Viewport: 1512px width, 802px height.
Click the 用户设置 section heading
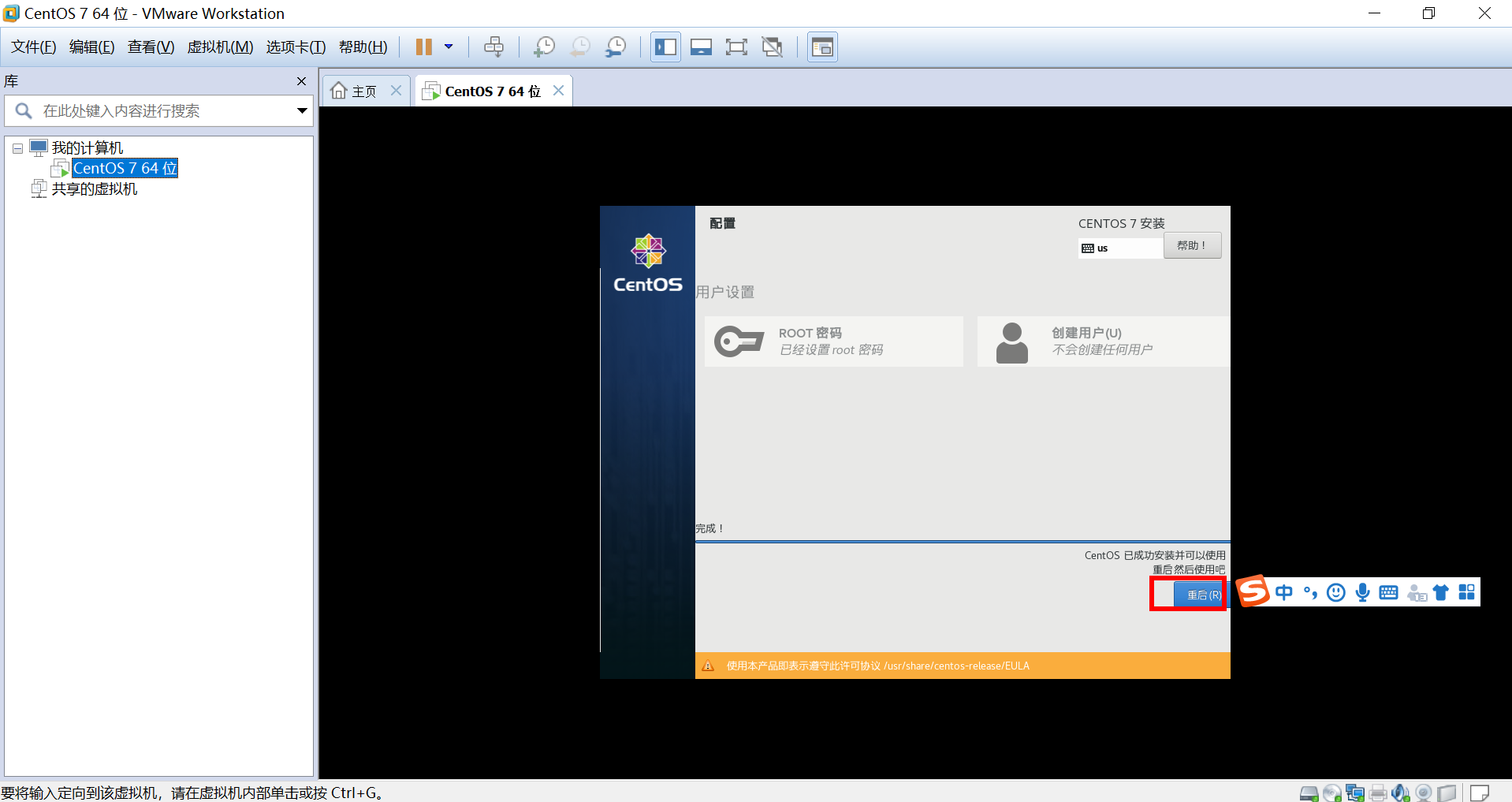point(725,293)
